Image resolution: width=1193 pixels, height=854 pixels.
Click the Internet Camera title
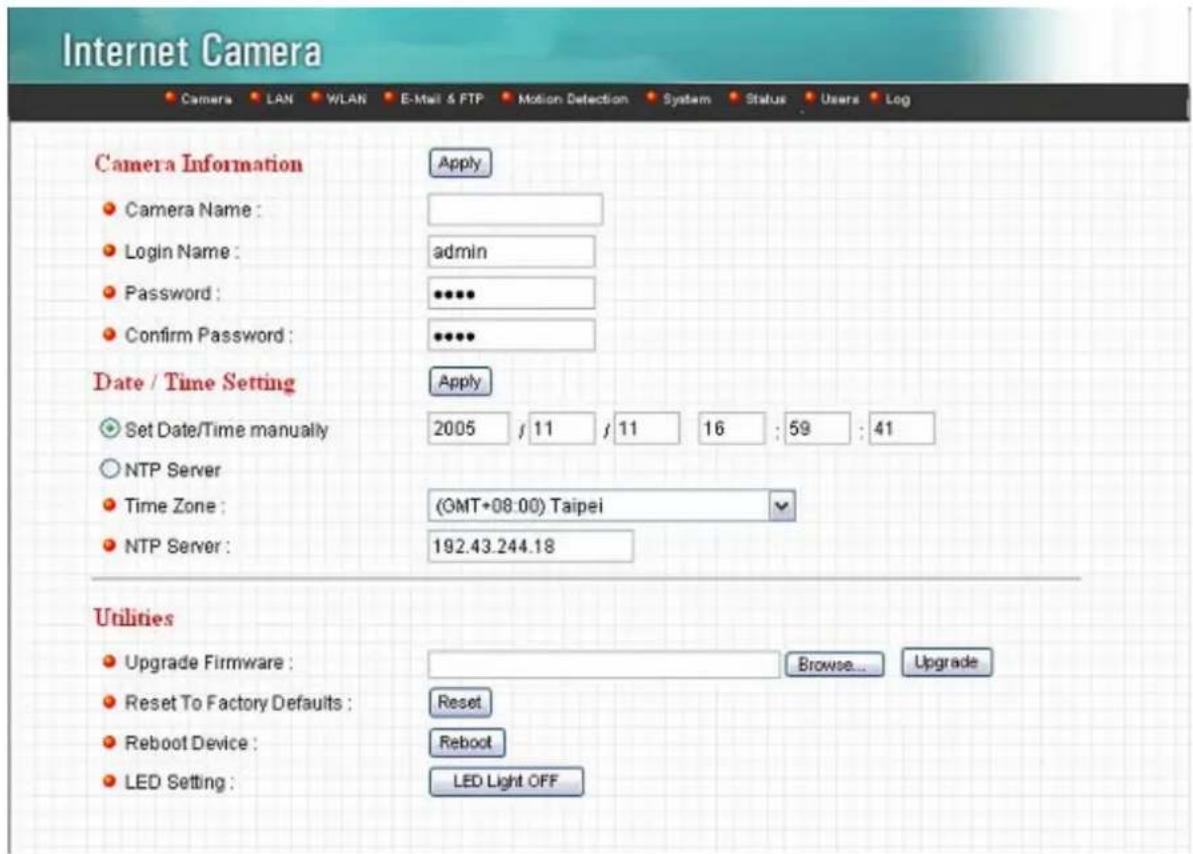coord(192,51)
